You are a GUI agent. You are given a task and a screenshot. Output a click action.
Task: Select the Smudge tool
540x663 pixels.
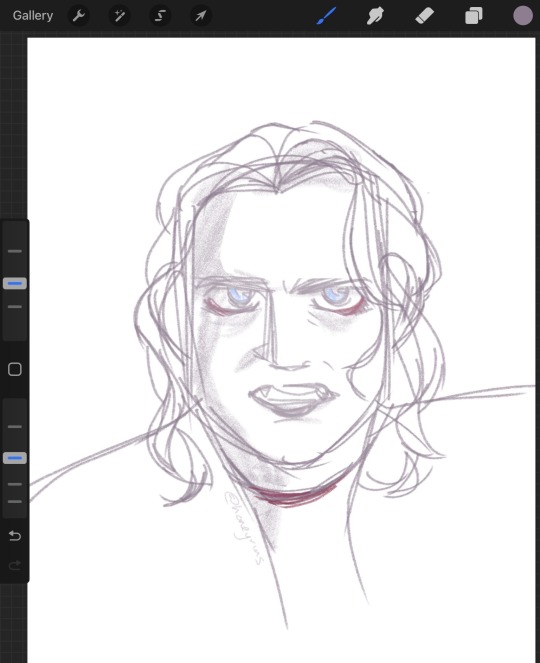click(x=376, y=16)
